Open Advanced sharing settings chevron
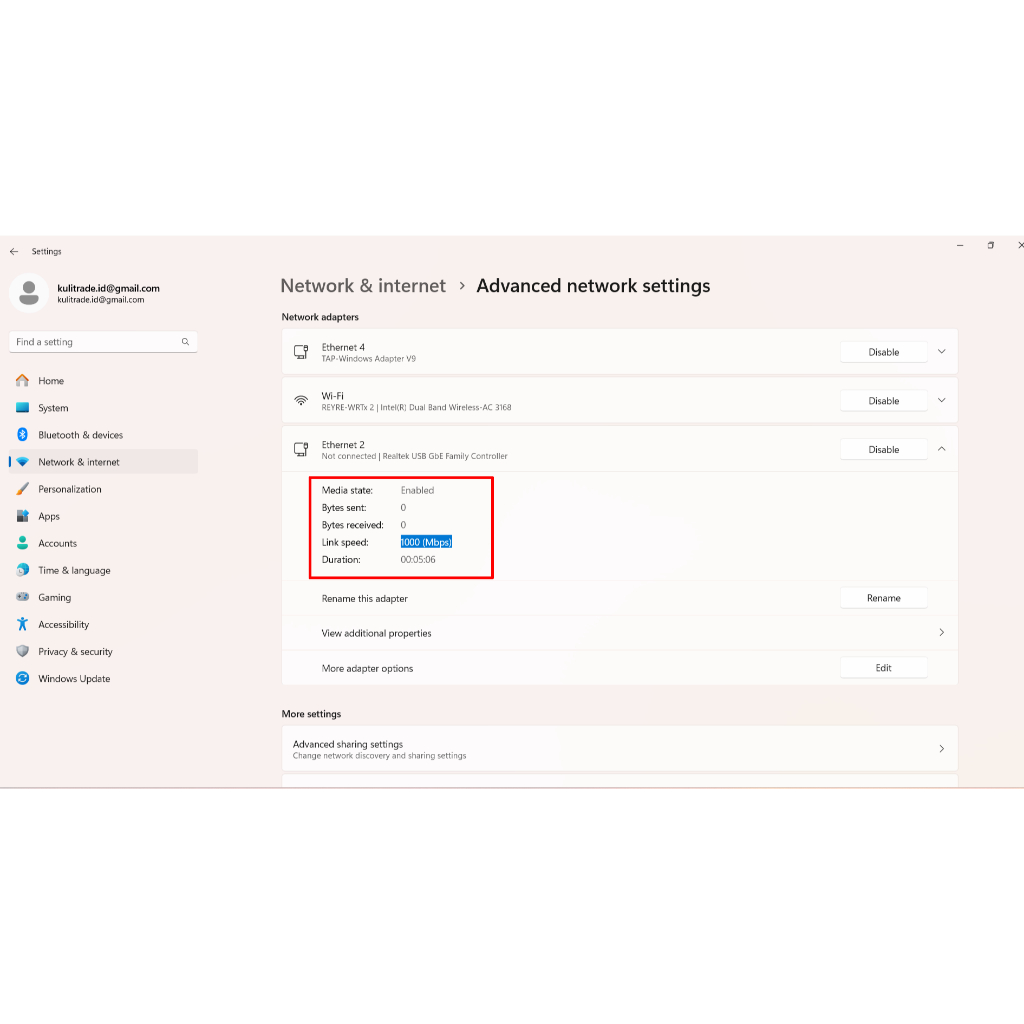Viewport: 1024px width, 1024px height. click(x=942, y=748)
